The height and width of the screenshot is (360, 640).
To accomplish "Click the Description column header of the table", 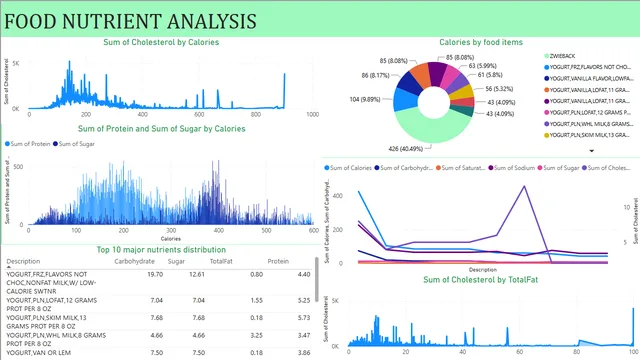I will point(23,261).
